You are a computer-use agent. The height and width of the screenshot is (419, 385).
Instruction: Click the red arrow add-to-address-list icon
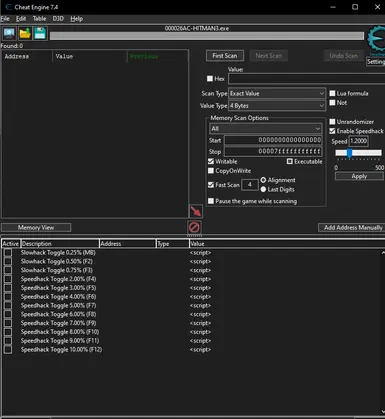pyautogui.click(x=196, y=211)
